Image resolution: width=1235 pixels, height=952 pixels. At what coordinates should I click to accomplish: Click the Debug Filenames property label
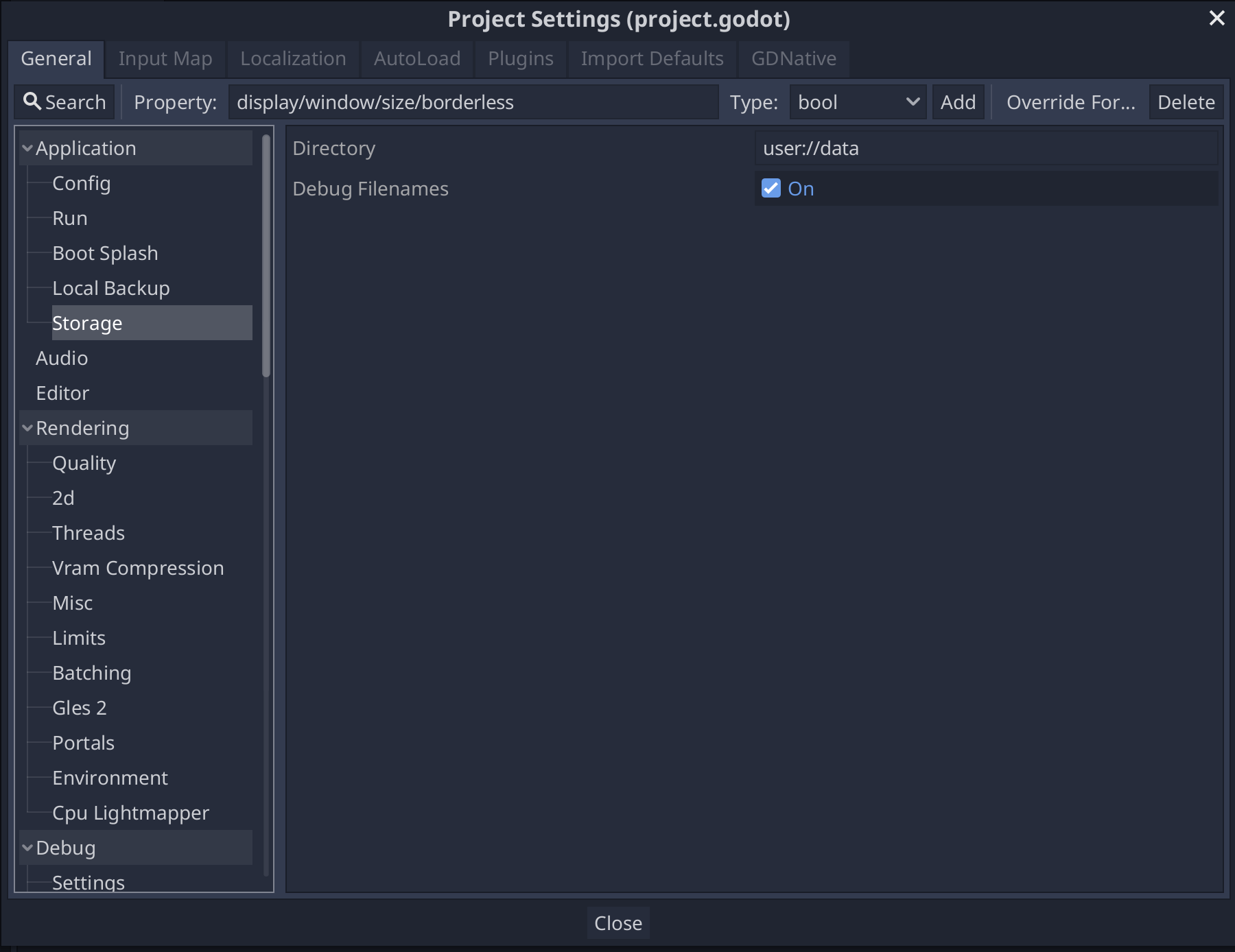pos(370,189)
